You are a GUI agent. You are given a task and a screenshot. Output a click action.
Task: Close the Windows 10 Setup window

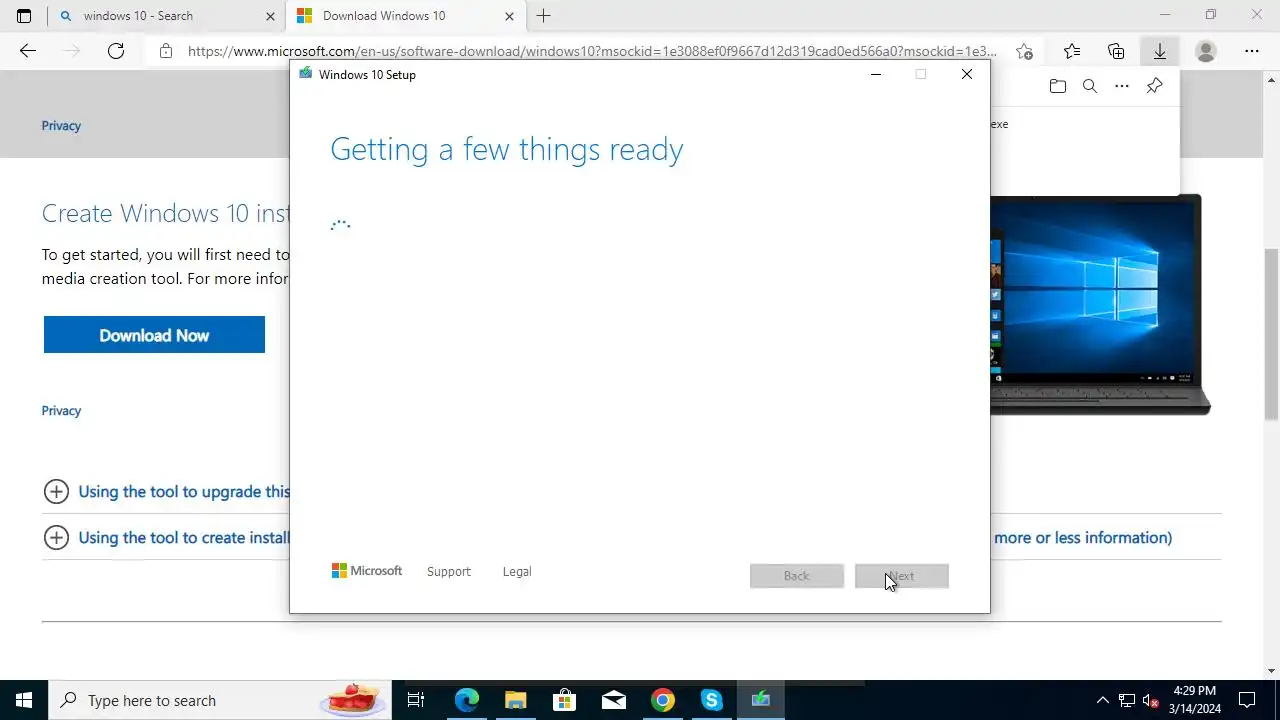[x=966, y=74]
